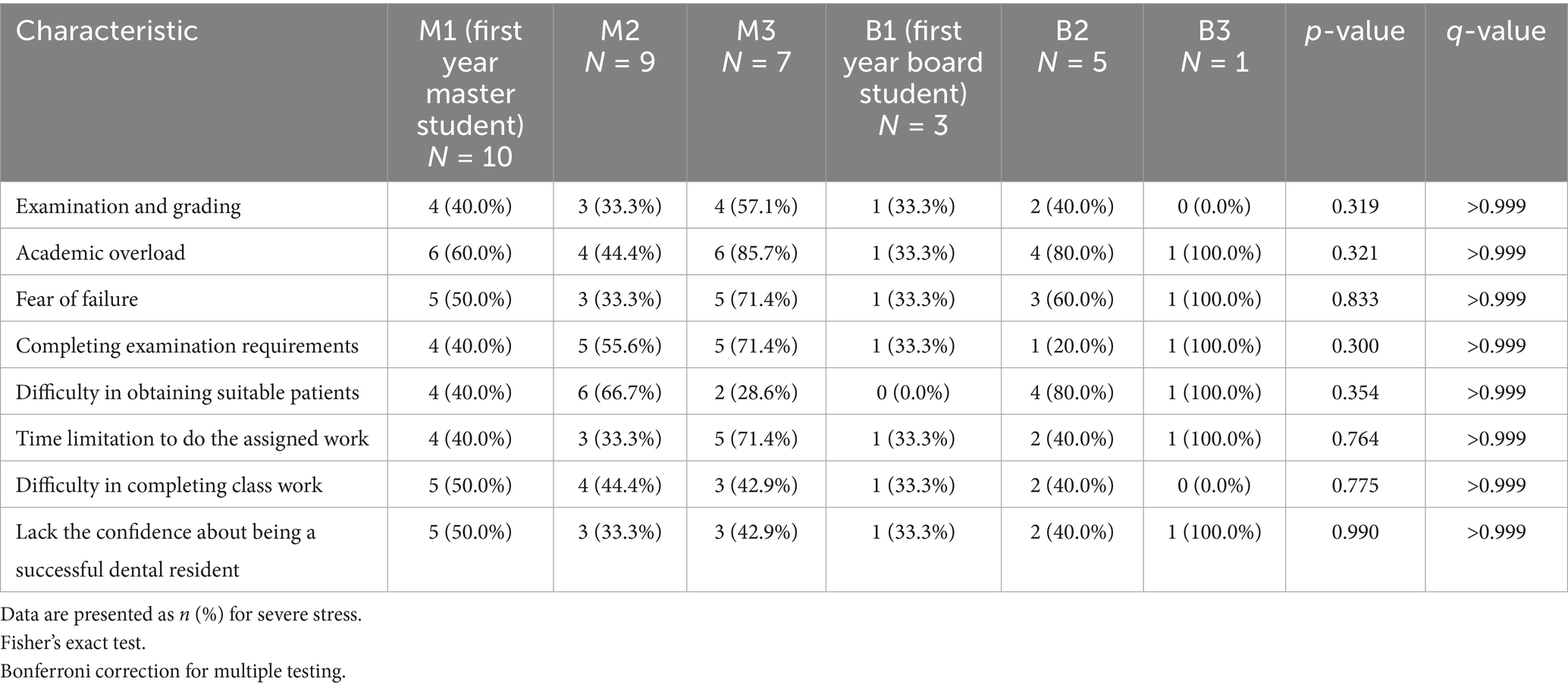Select Difficulty in completing class work label
The width and height of the screenshot is (1568, 688).
point(169,485)
